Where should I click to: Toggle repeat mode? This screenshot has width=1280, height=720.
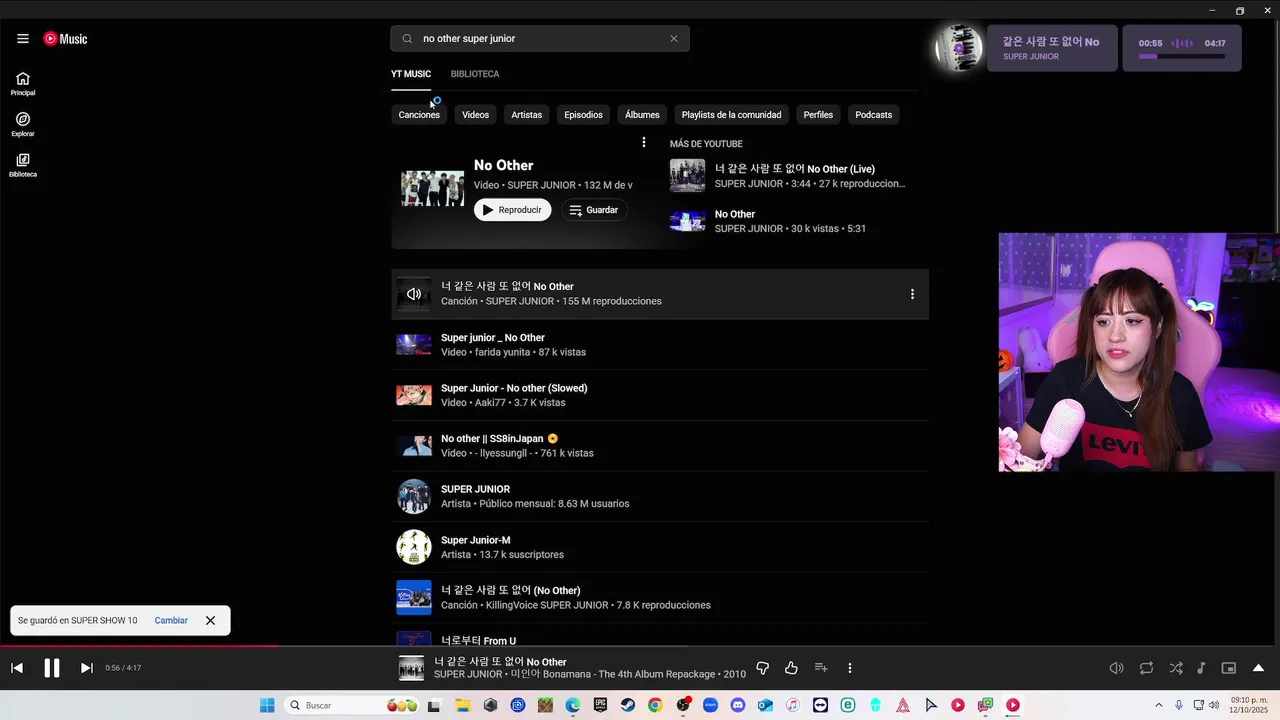pyautogui.click(x=1146, y=668)
